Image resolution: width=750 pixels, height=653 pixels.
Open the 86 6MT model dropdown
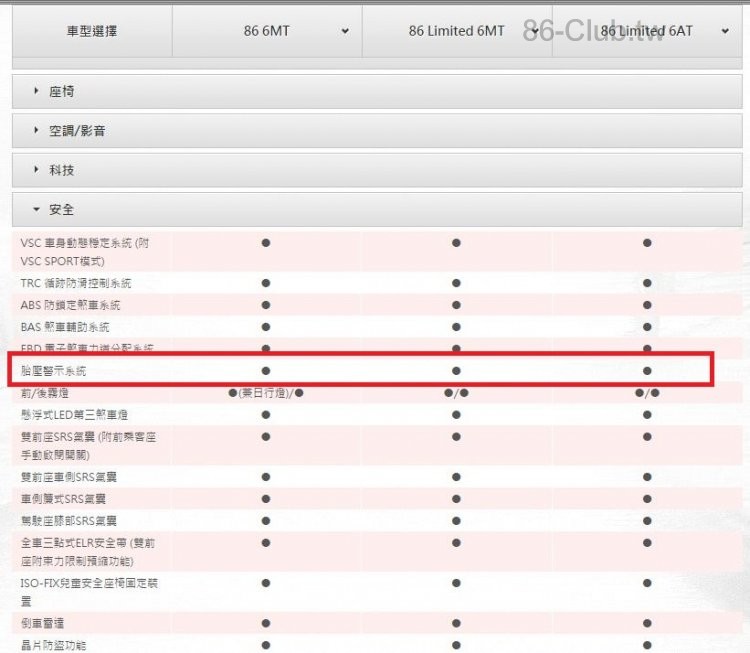(x=267, y=31)
